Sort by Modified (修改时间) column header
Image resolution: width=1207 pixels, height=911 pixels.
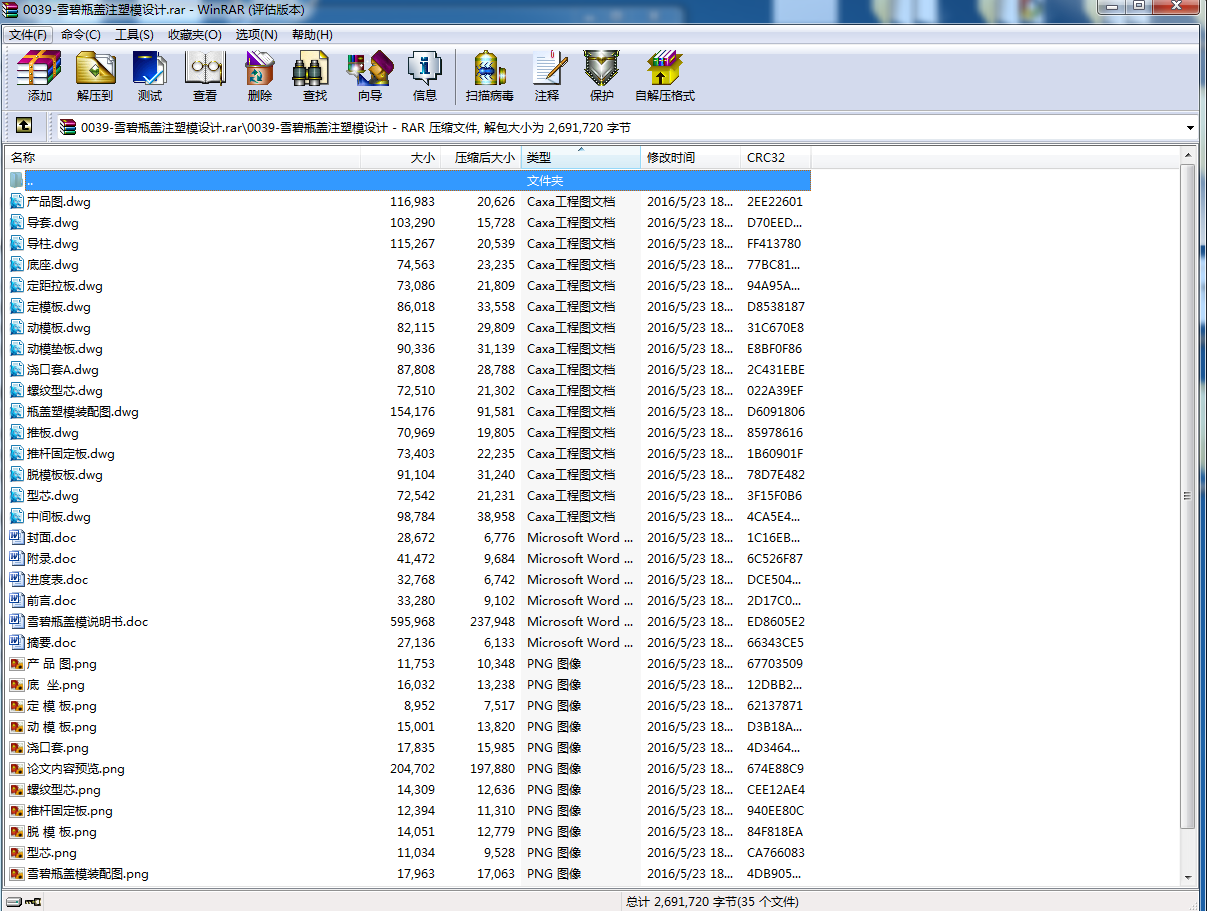click(691, 157)
